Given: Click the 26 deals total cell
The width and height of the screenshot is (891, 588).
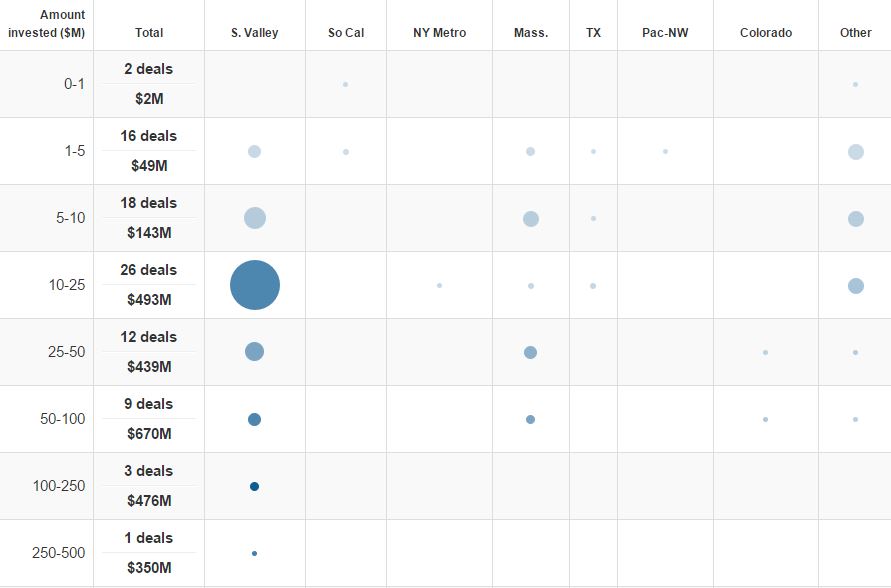Looking at the screenshot, I should 149,270.
